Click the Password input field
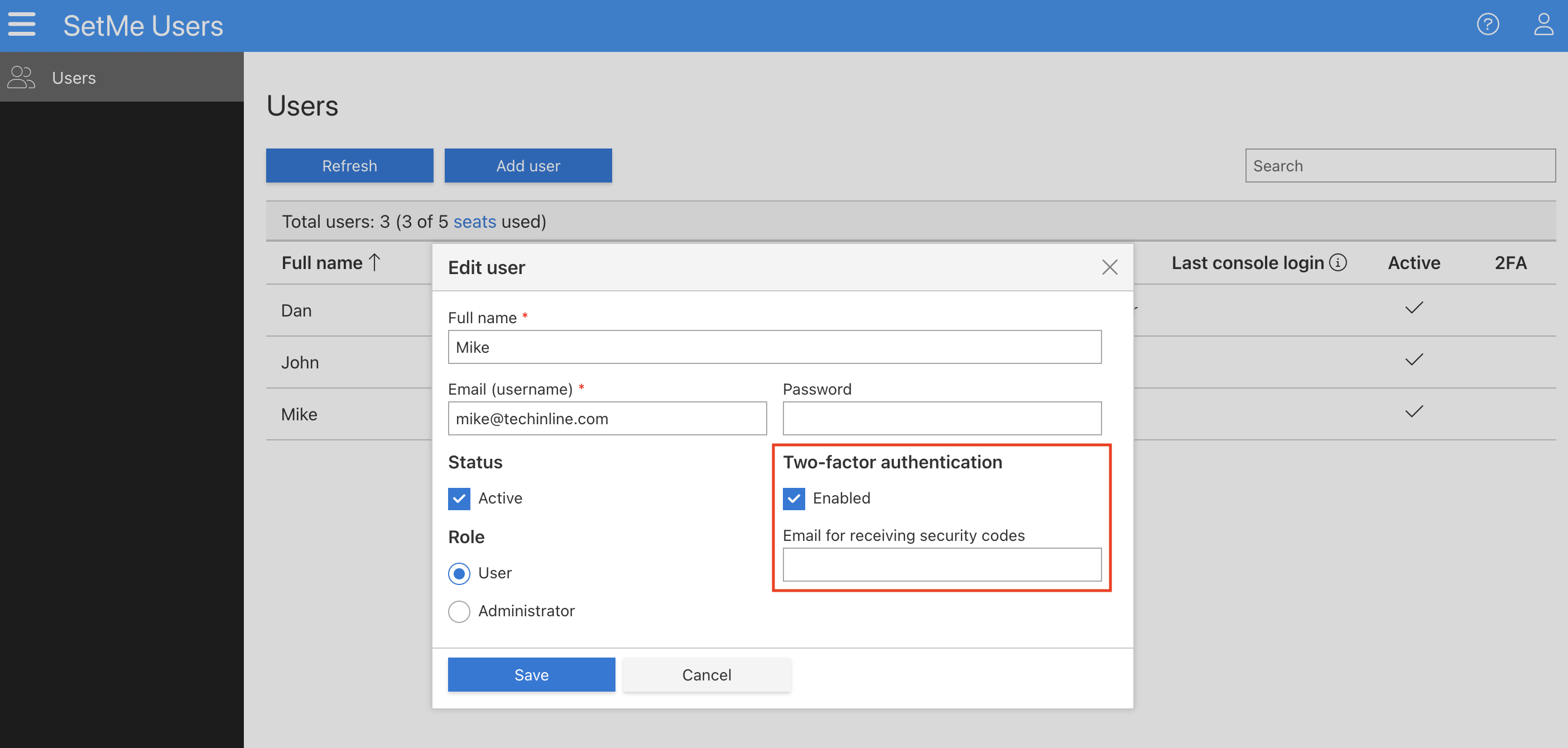This screenshot has width=1568, height=748. [x=942, y=419]
